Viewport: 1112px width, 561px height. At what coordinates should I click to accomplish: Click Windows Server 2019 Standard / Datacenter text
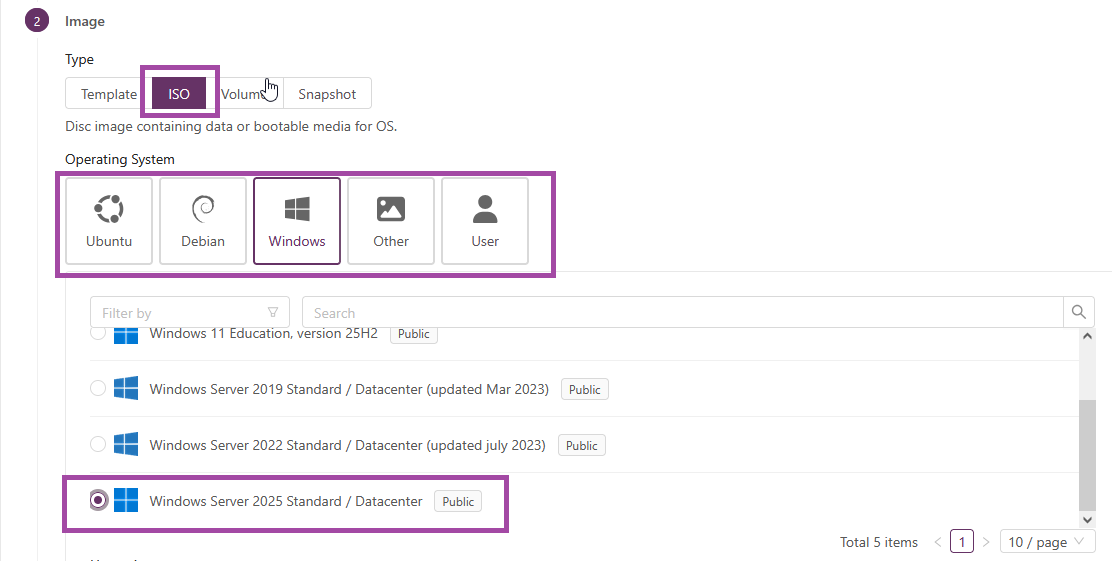[x=349, y=389]
